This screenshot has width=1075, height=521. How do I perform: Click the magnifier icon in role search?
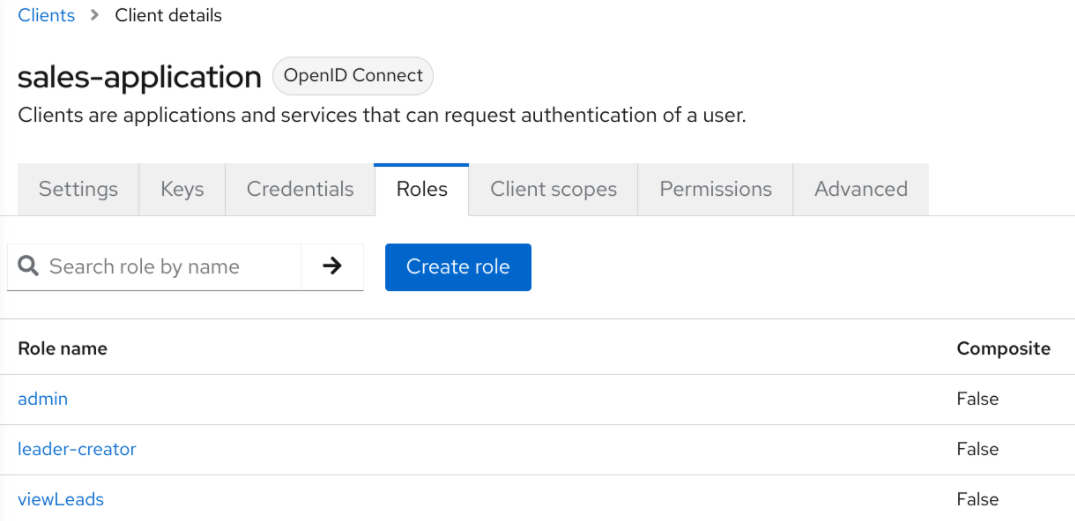click(x=29, y=267)
